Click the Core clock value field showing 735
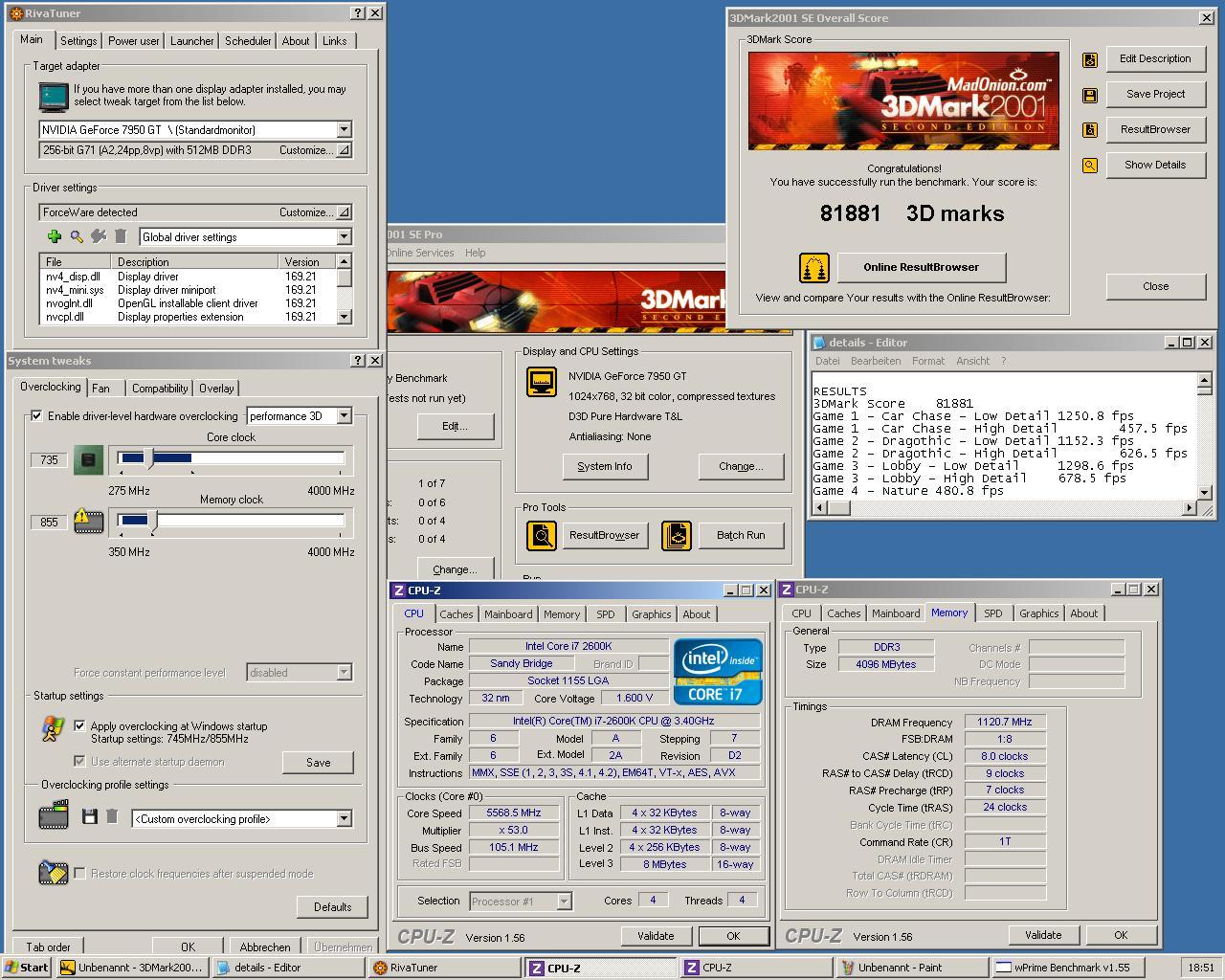1225x980 pixels. click(x=50, y=460)
